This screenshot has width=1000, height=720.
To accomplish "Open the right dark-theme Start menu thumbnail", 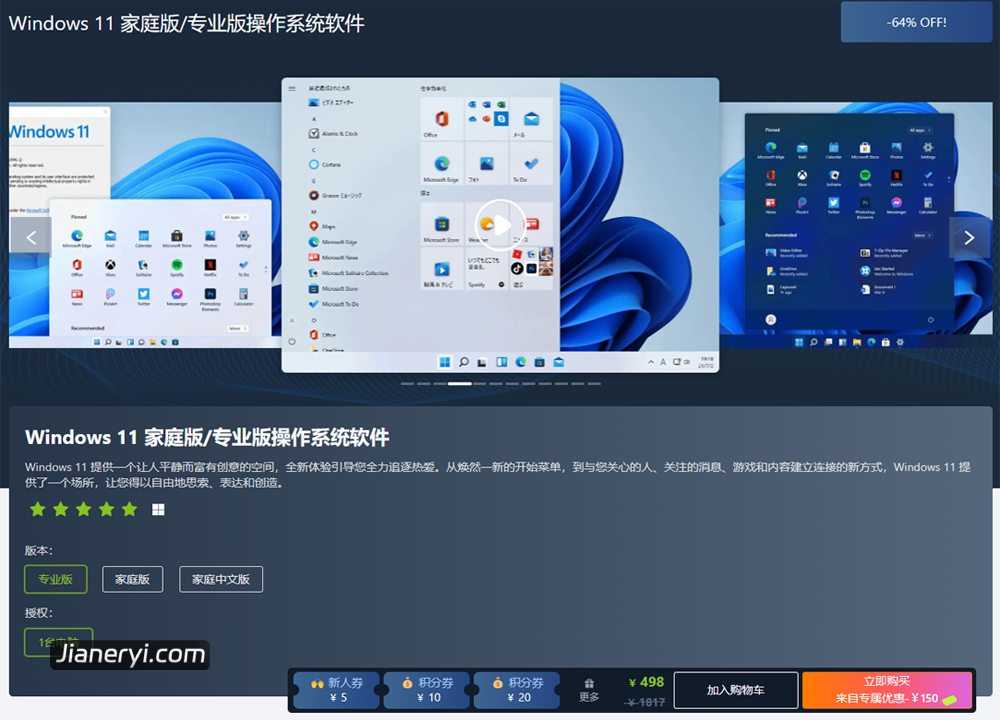I will 856,225.
